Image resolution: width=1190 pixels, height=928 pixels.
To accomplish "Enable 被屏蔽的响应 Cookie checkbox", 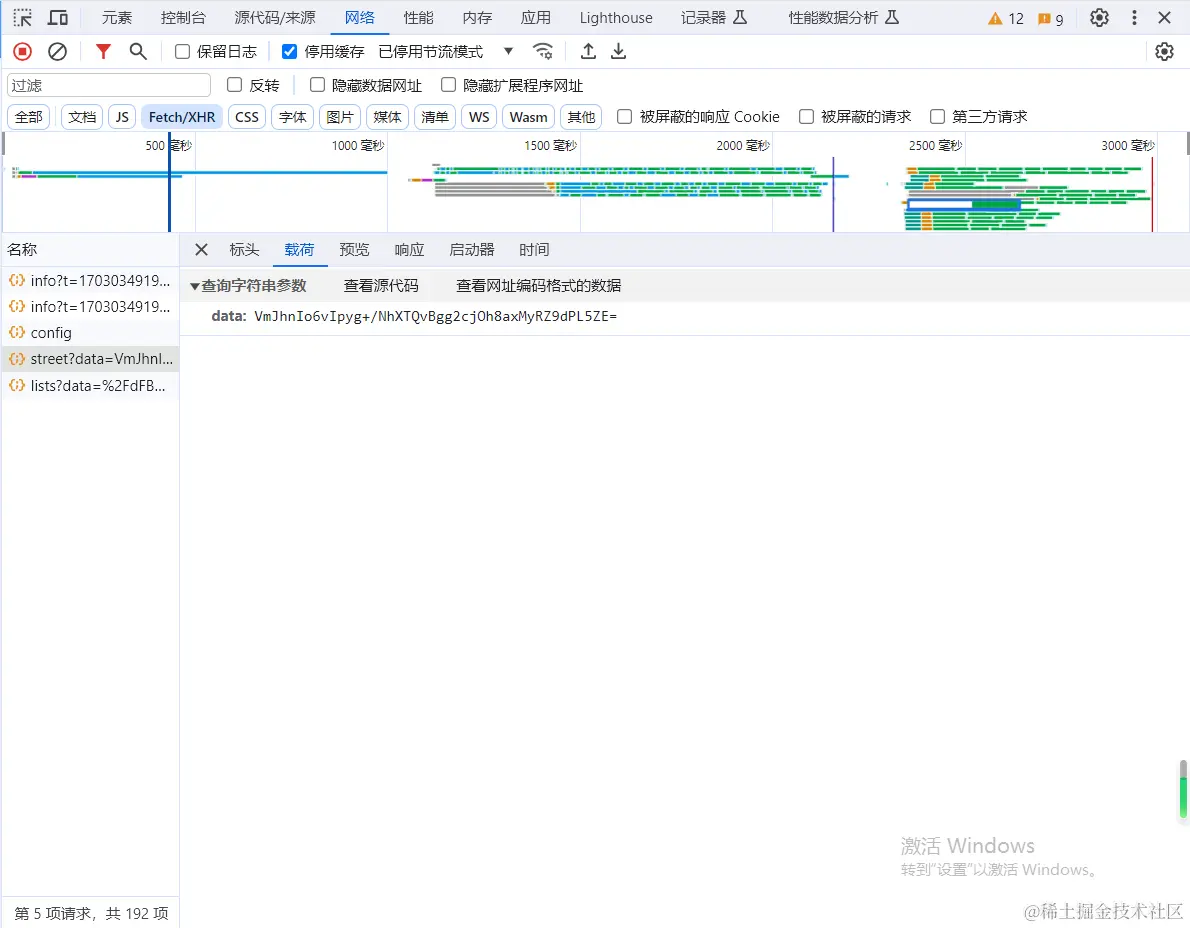I will [625, 117].
